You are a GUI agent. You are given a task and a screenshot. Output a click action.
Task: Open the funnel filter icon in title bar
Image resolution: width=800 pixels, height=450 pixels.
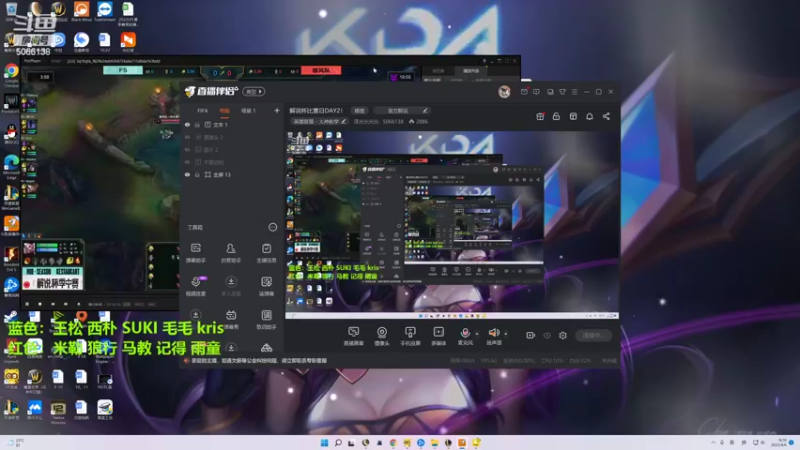562,92
